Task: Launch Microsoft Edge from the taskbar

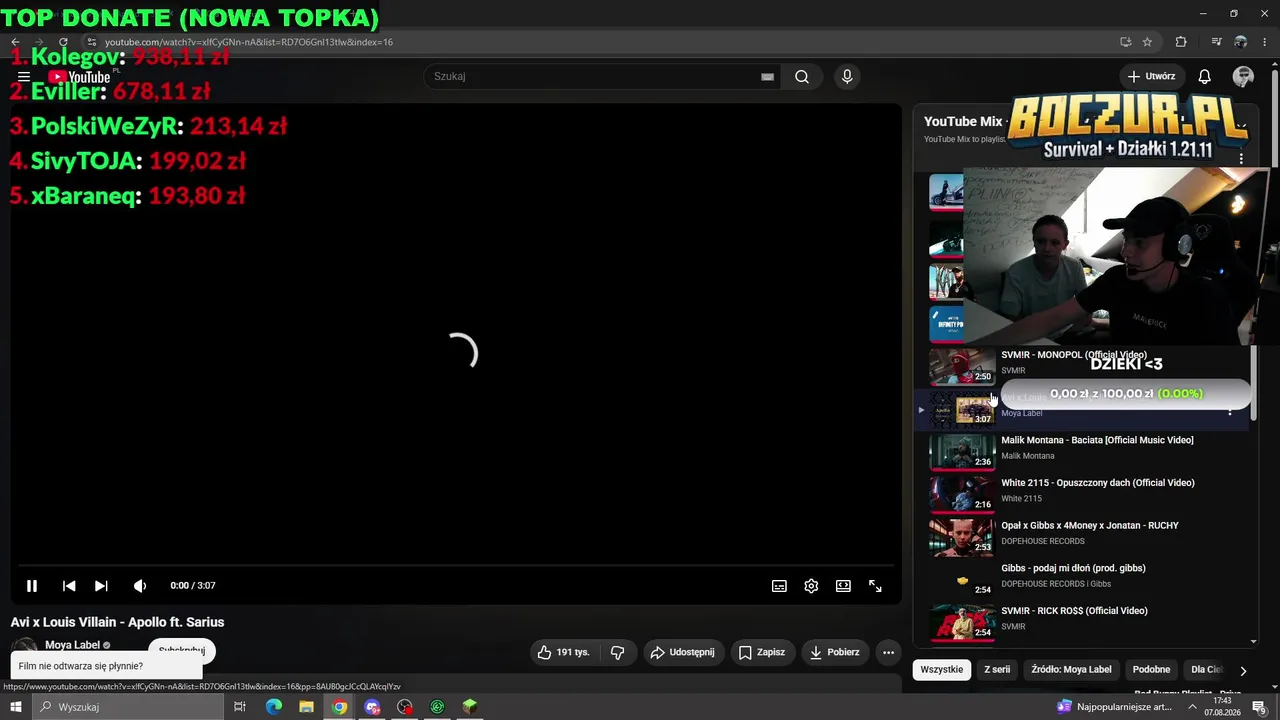Action: point(274,707)
